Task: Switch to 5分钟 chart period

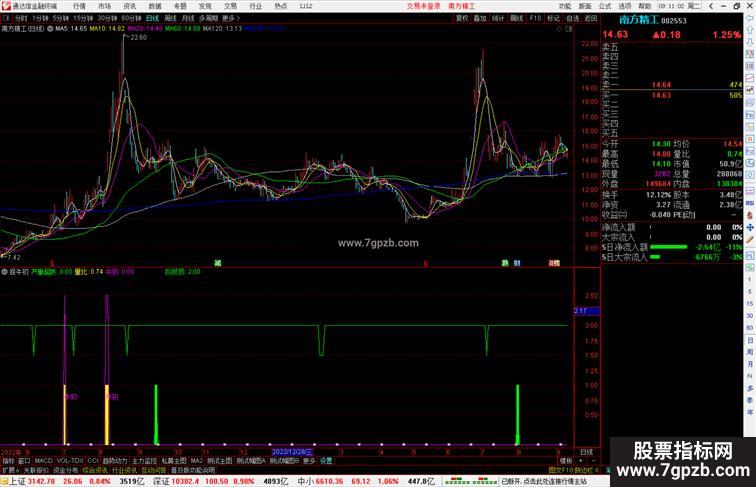Action: (61, 18)
